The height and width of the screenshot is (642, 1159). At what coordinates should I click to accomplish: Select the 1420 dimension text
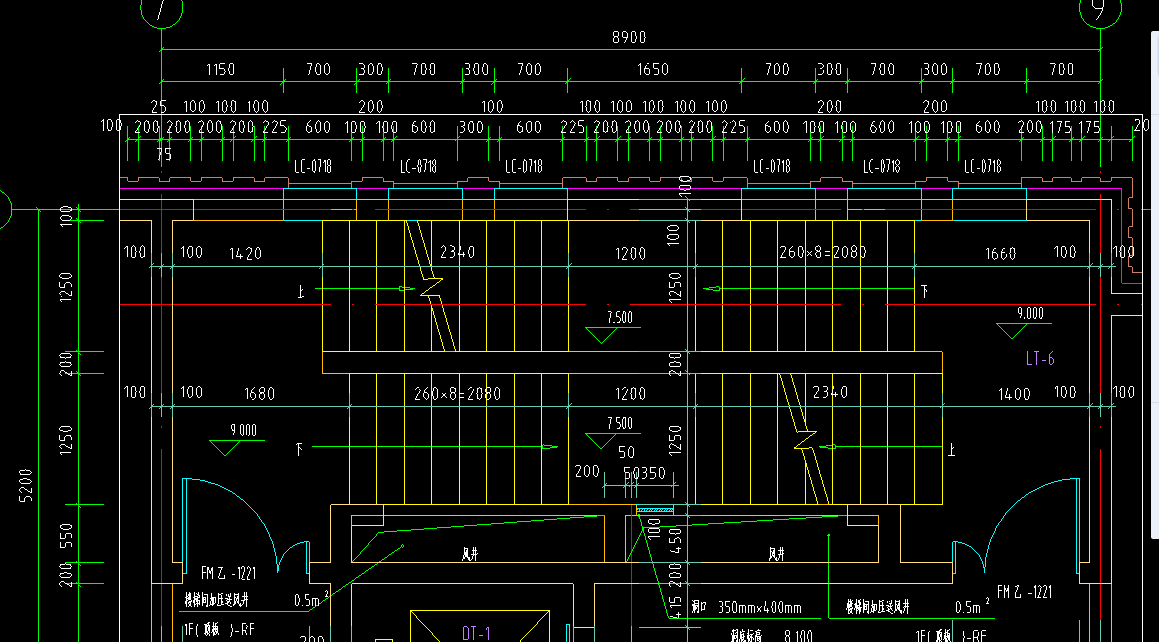pyautogui.click(x=245, y=253)
